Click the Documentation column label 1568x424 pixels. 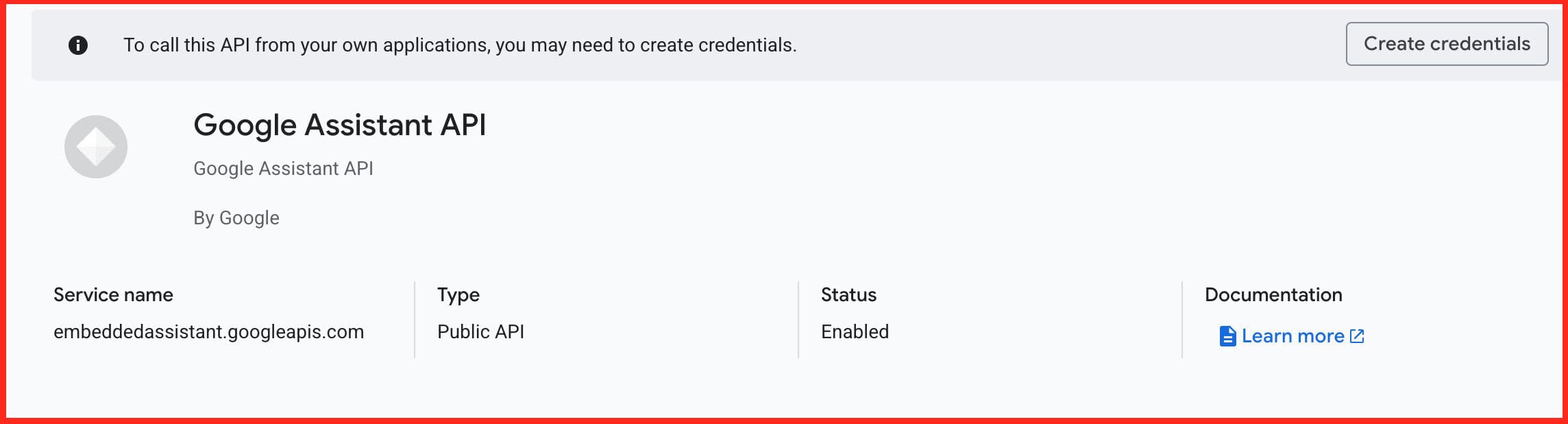point(1273,295)
